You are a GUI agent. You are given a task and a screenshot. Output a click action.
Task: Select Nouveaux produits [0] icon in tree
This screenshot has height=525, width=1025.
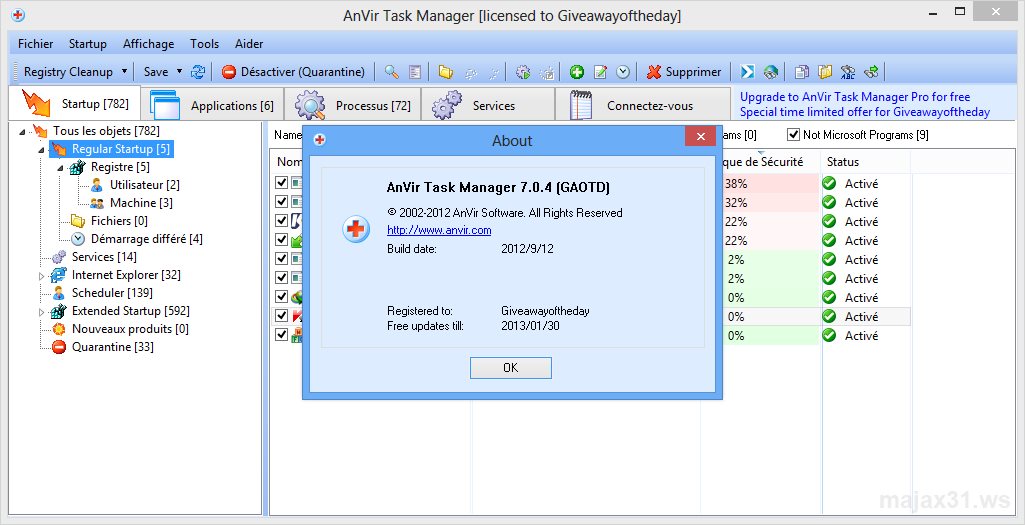(x=59, y=329)
